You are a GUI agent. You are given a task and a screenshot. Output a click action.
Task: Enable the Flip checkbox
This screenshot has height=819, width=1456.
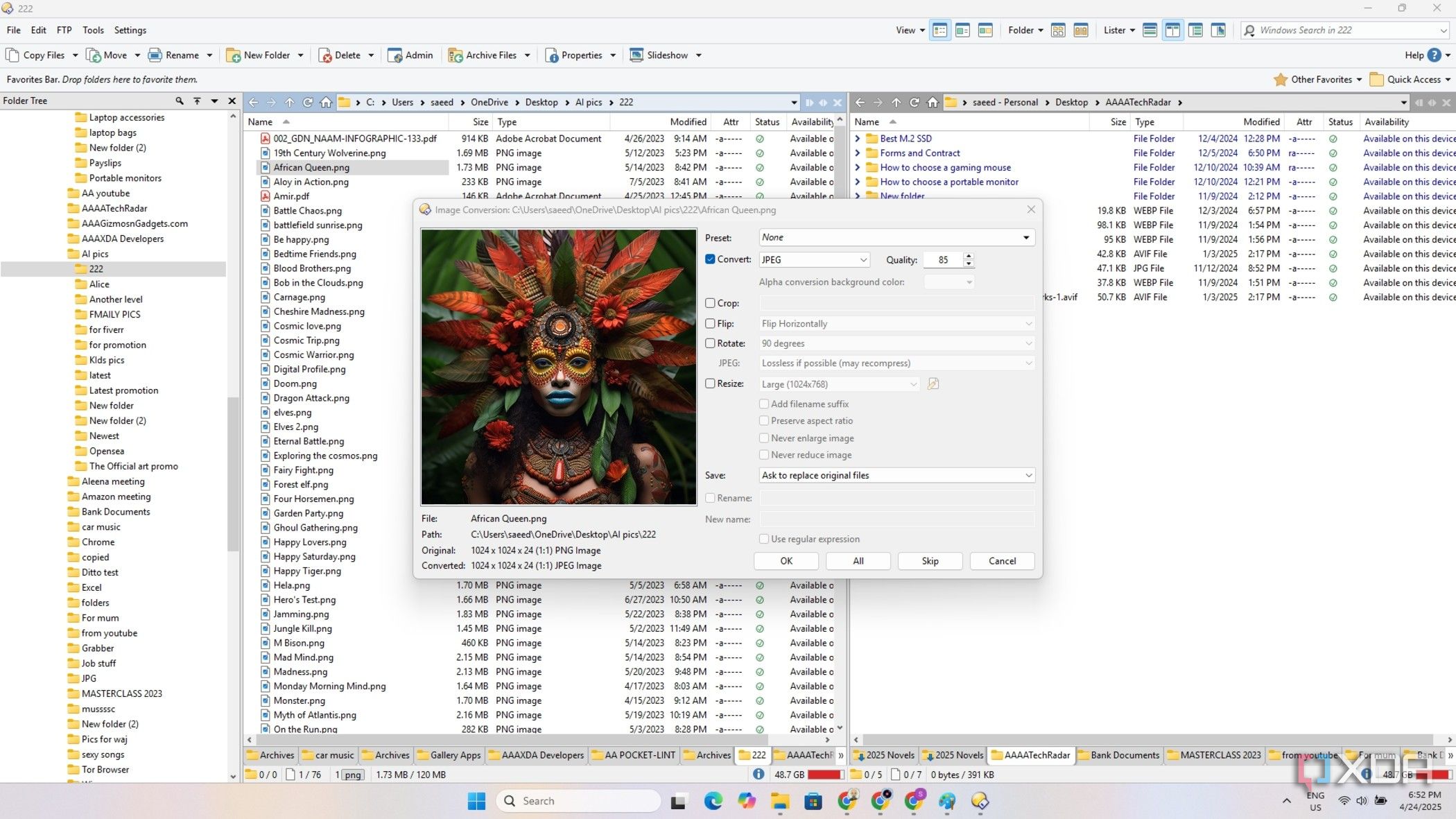click(x=710, y=323)
